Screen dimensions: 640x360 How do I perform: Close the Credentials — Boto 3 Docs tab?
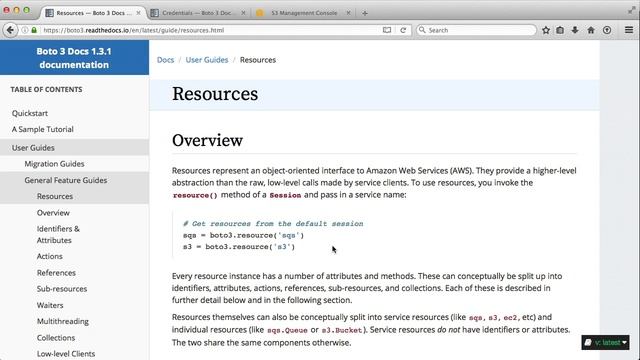point(243,13)
